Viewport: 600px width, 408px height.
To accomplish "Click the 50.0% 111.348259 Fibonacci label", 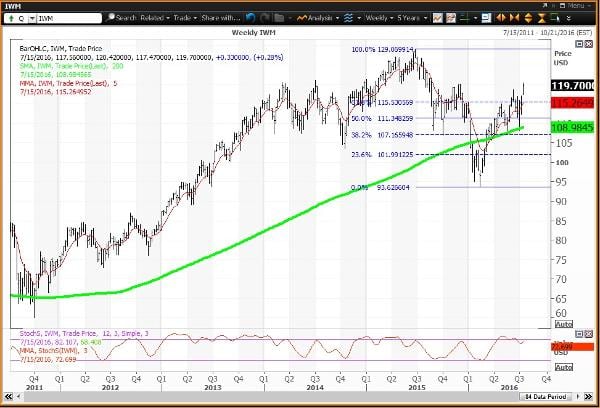I will point(382,119).
